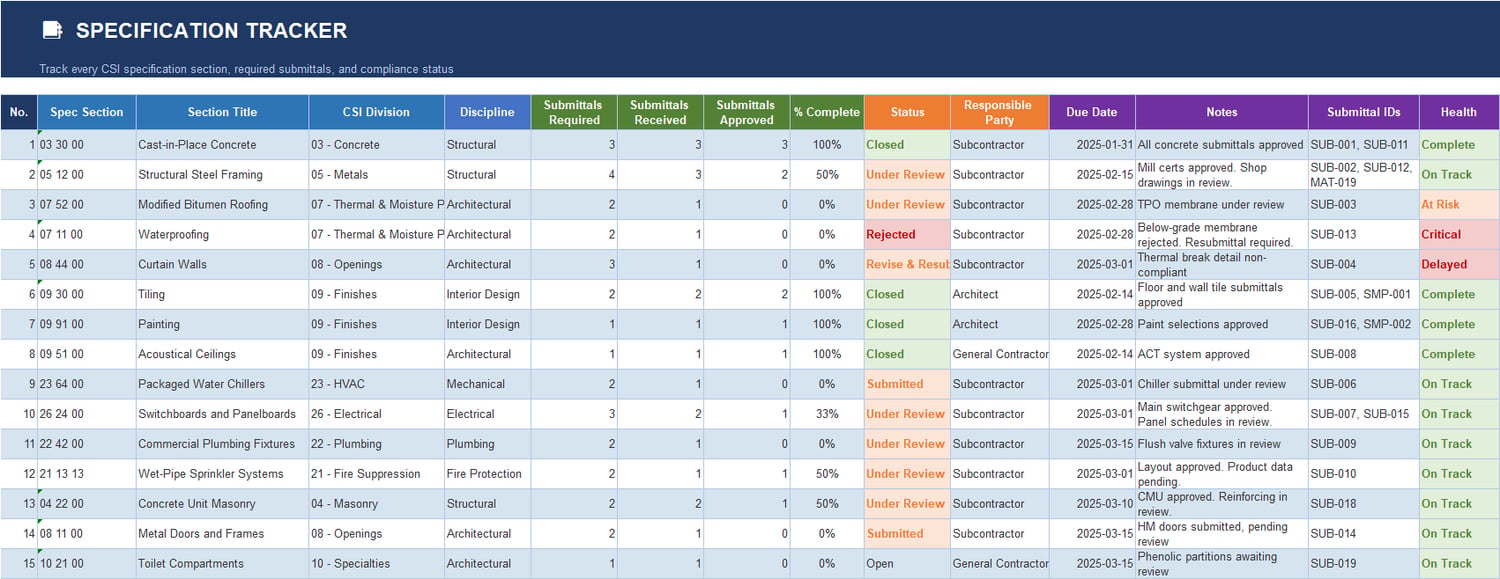Screen dimensions: 1500x579
Task: Click the Tiling section title cell
Action: pyautogui.click(x=222, y=295)
